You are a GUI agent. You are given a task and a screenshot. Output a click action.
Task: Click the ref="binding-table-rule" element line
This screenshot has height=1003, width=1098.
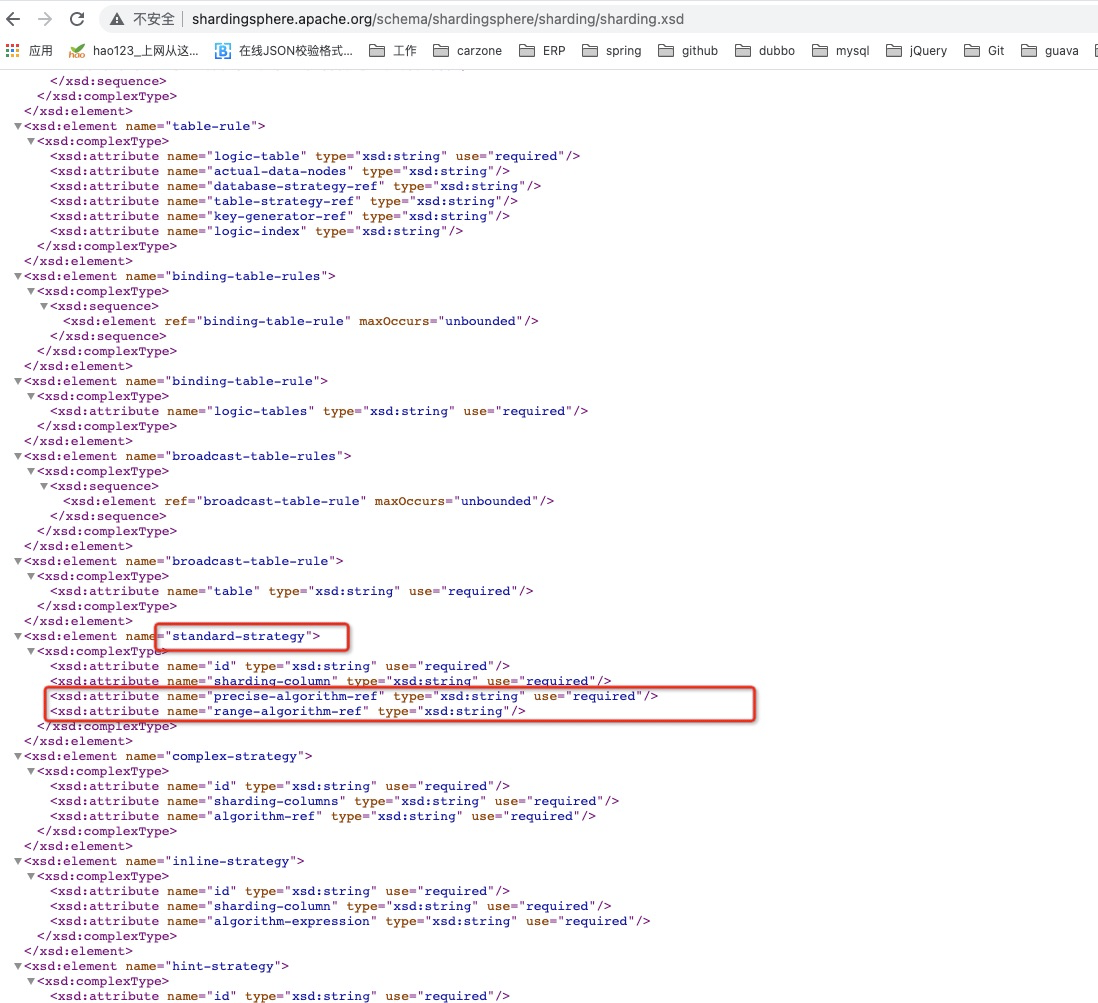[301, 321]
